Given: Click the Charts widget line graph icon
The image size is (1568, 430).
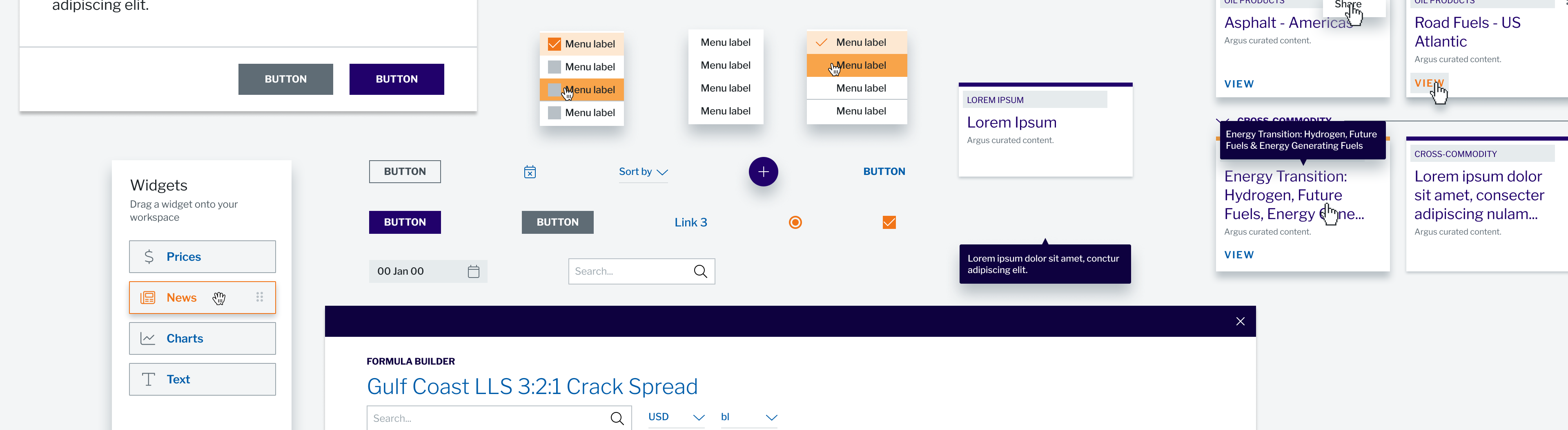Looking at the screenshot, I should pos(148,338).
